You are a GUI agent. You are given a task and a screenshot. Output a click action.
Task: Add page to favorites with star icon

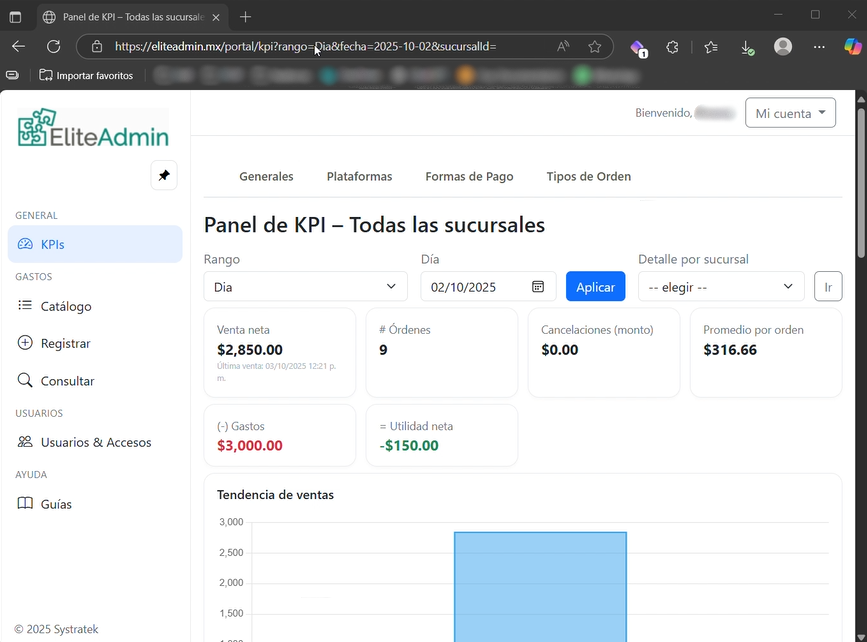coord(595,46)
